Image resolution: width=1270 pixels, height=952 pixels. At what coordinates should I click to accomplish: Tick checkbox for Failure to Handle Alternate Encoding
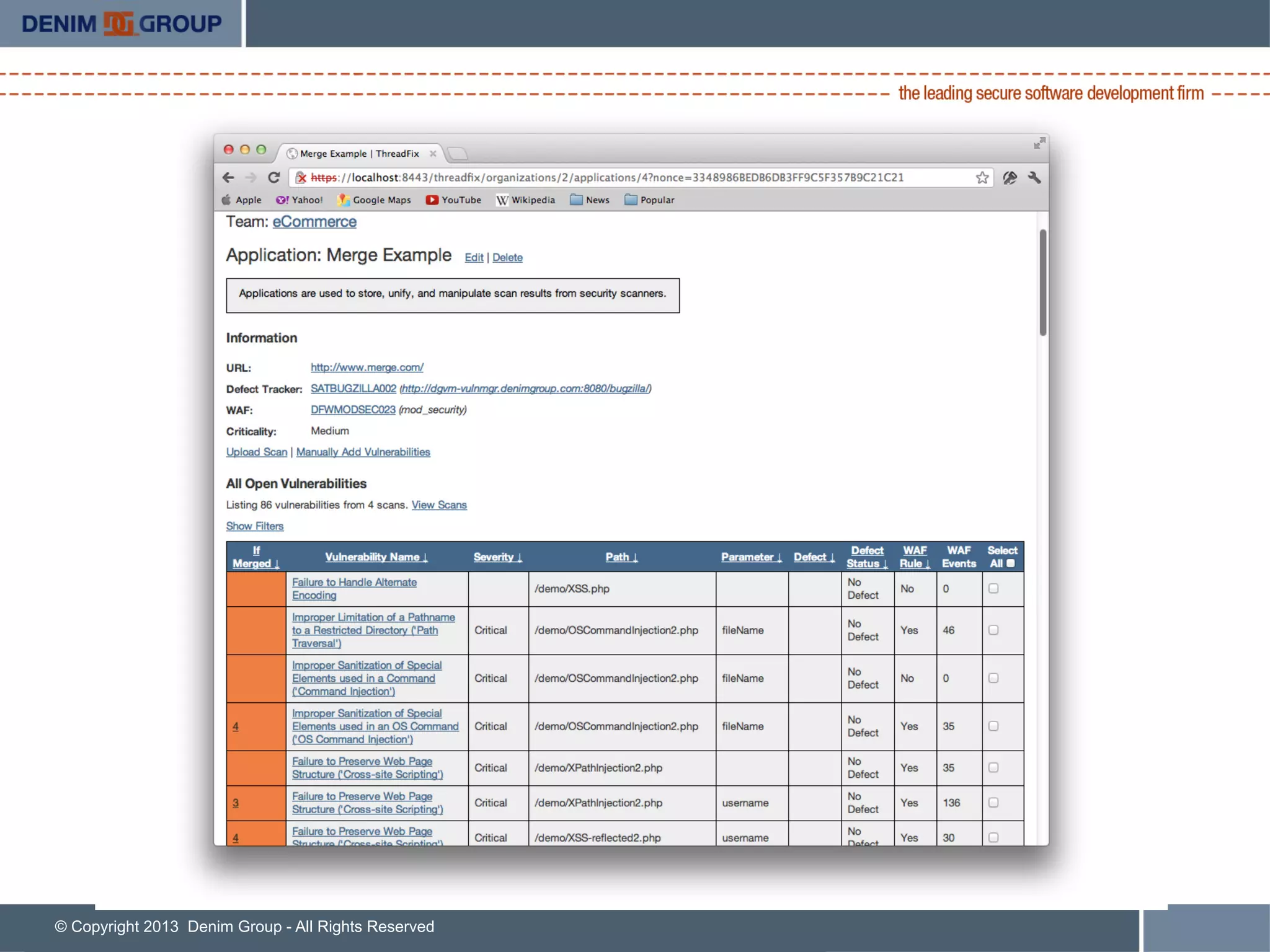(993, 588)
